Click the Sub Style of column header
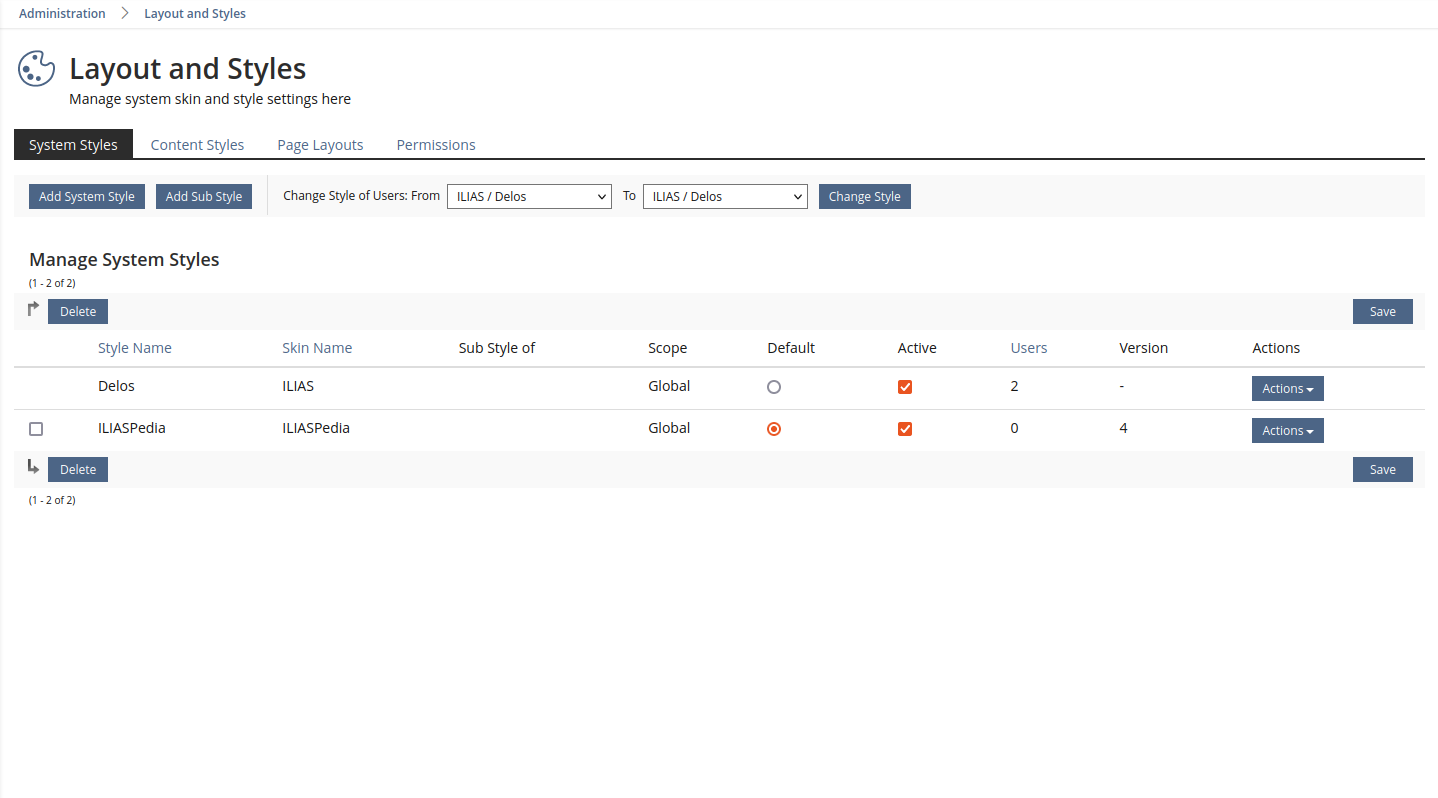 click(497, 348)
